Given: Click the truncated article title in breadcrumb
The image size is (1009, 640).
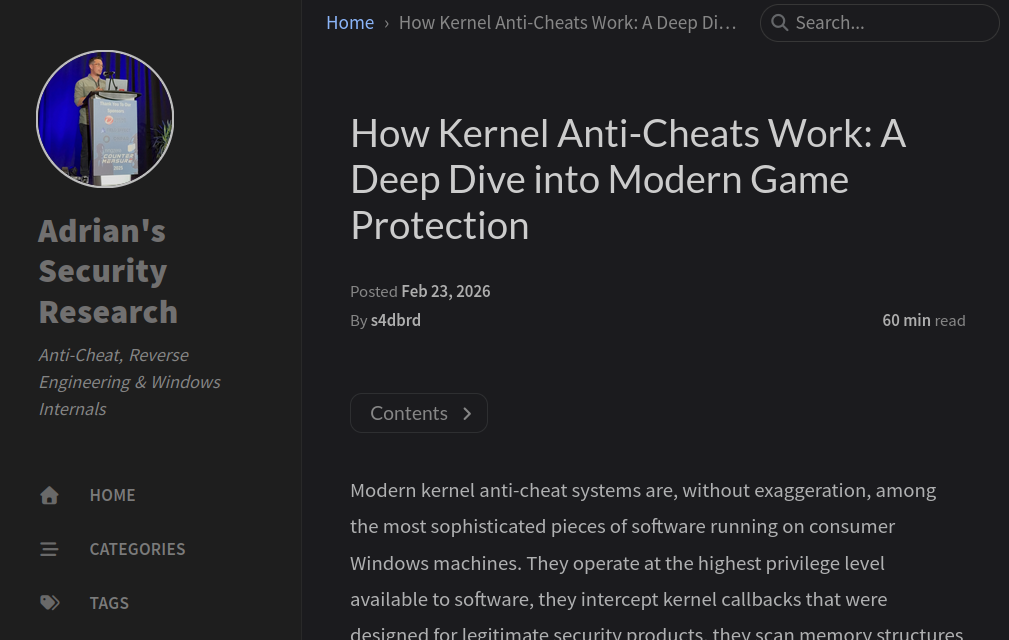Looking at the screenshot, I should coord(567,23).
